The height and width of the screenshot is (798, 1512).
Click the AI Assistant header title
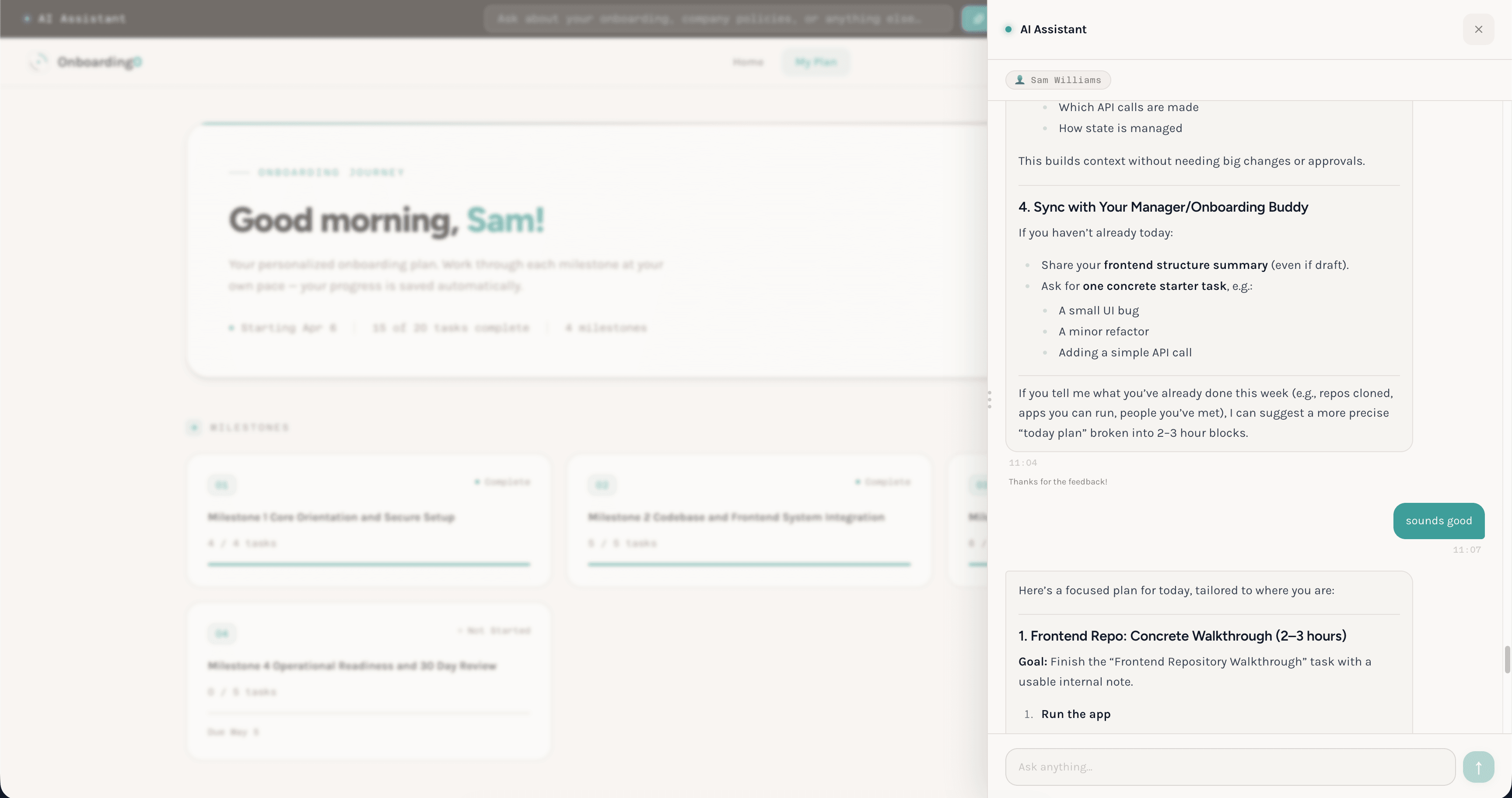pyautogui.click(x=1053, y=29)
